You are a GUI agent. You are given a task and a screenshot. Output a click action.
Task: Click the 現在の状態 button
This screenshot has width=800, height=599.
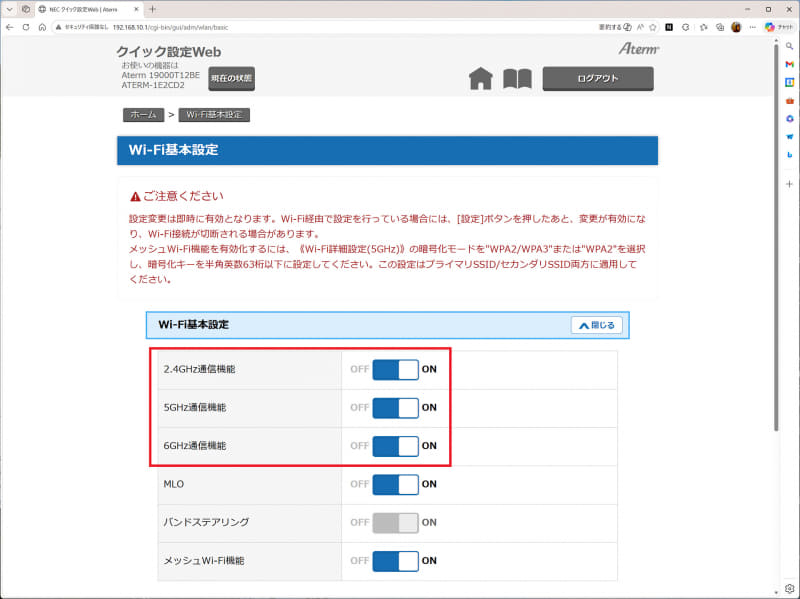pyautogui.click(x=231, y=77)
